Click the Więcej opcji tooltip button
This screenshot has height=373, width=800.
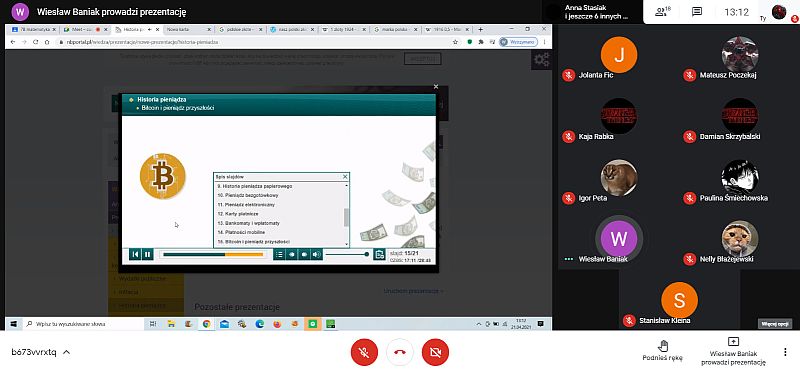tap(774, 324)
